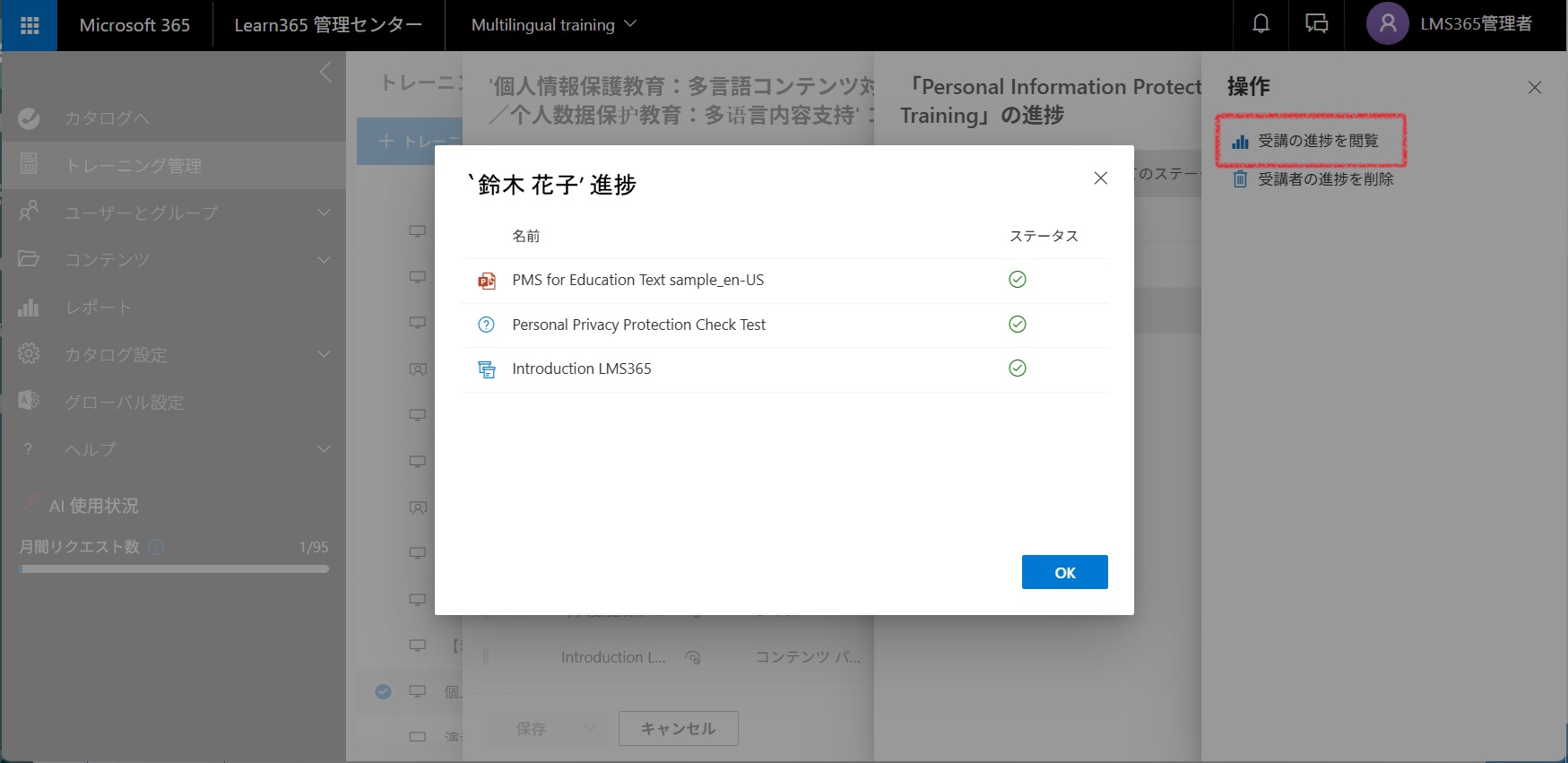This screenshot has height=763, width=1568.
Task: Click completed status of Privacy Check Test
Action: point(1018,324)
